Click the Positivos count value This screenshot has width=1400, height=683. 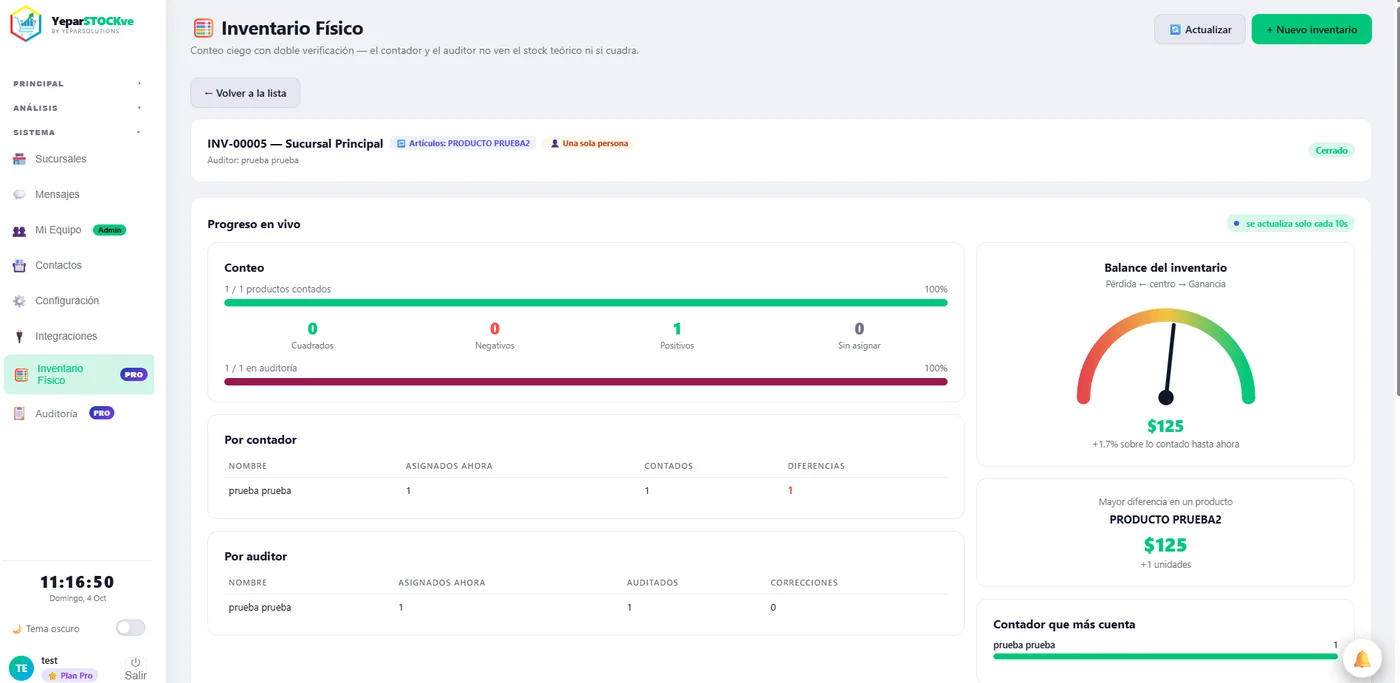(x=677, y=329)
